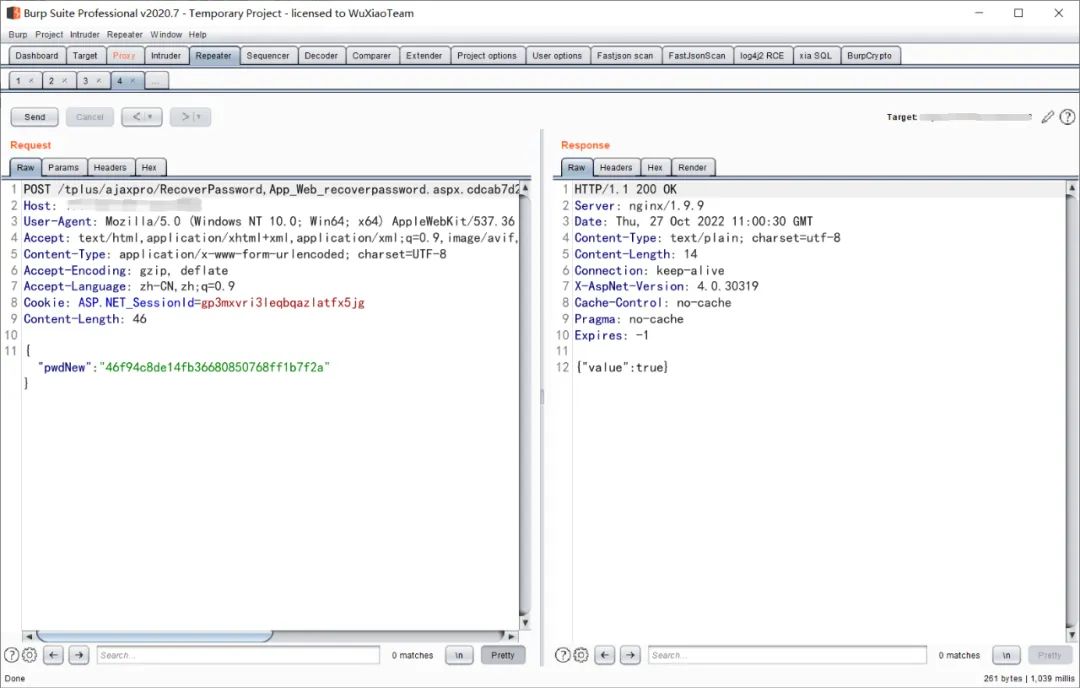Open the Intruder menu
The height and width of the screenshot is (688, 1080).
[x=85, y=34]
